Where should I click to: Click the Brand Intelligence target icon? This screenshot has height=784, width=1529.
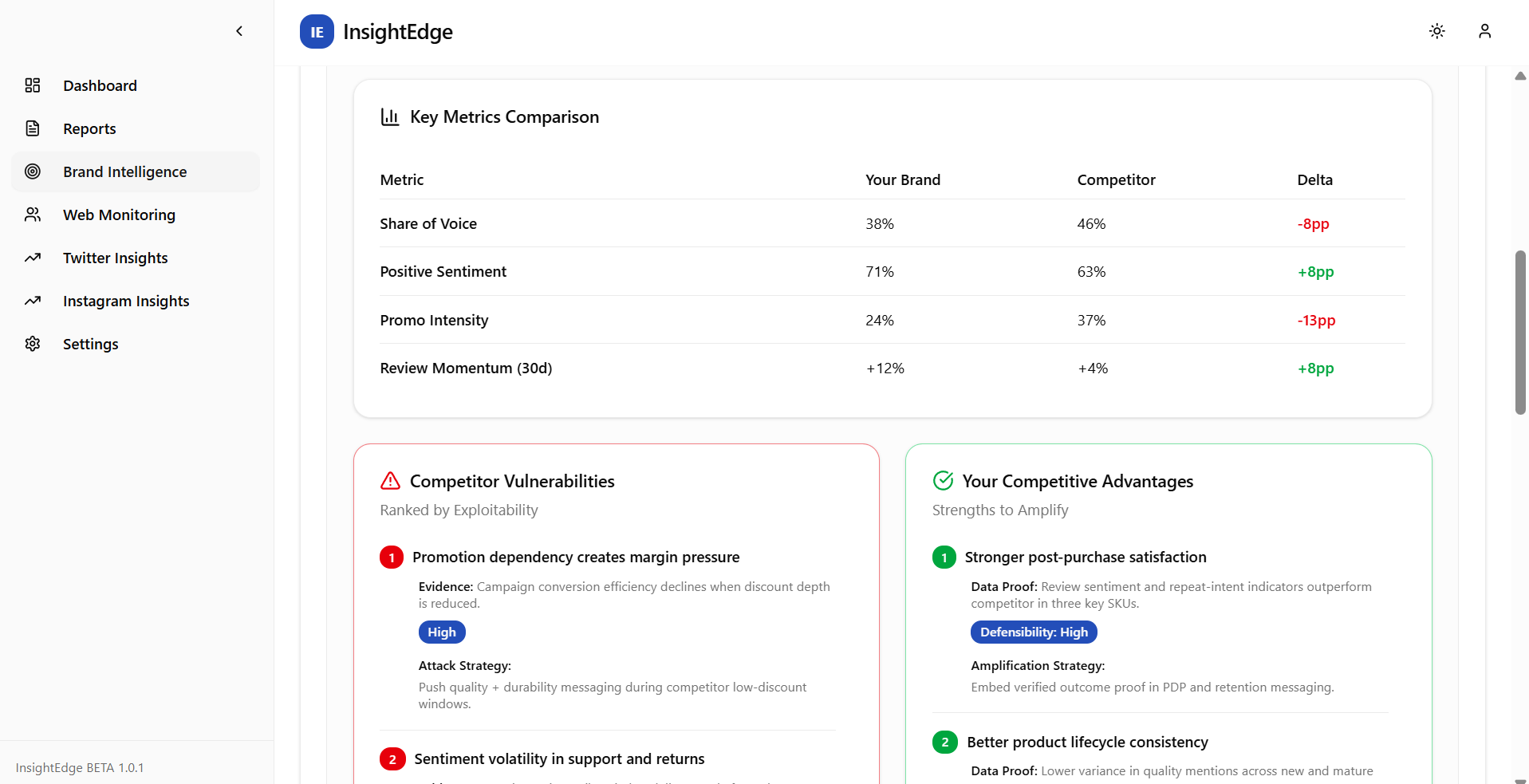[x=32, y=171]
